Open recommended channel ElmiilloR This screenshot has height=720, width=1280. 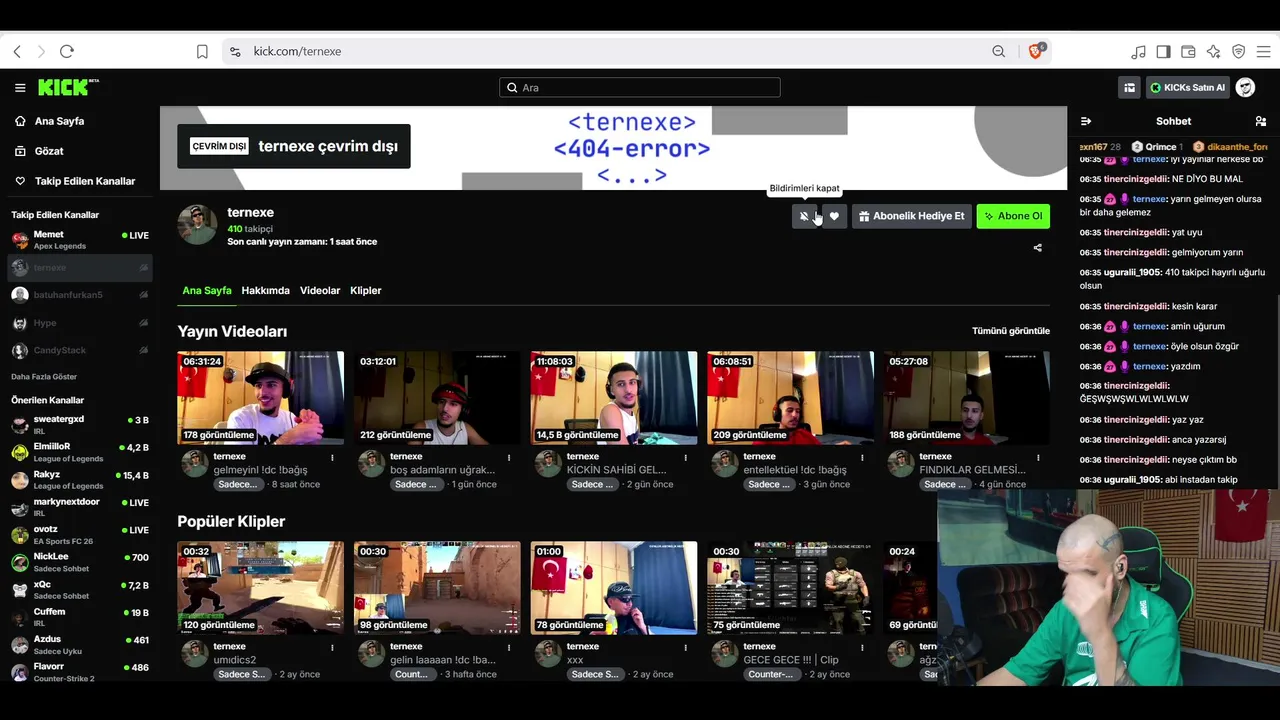[80, 452]
